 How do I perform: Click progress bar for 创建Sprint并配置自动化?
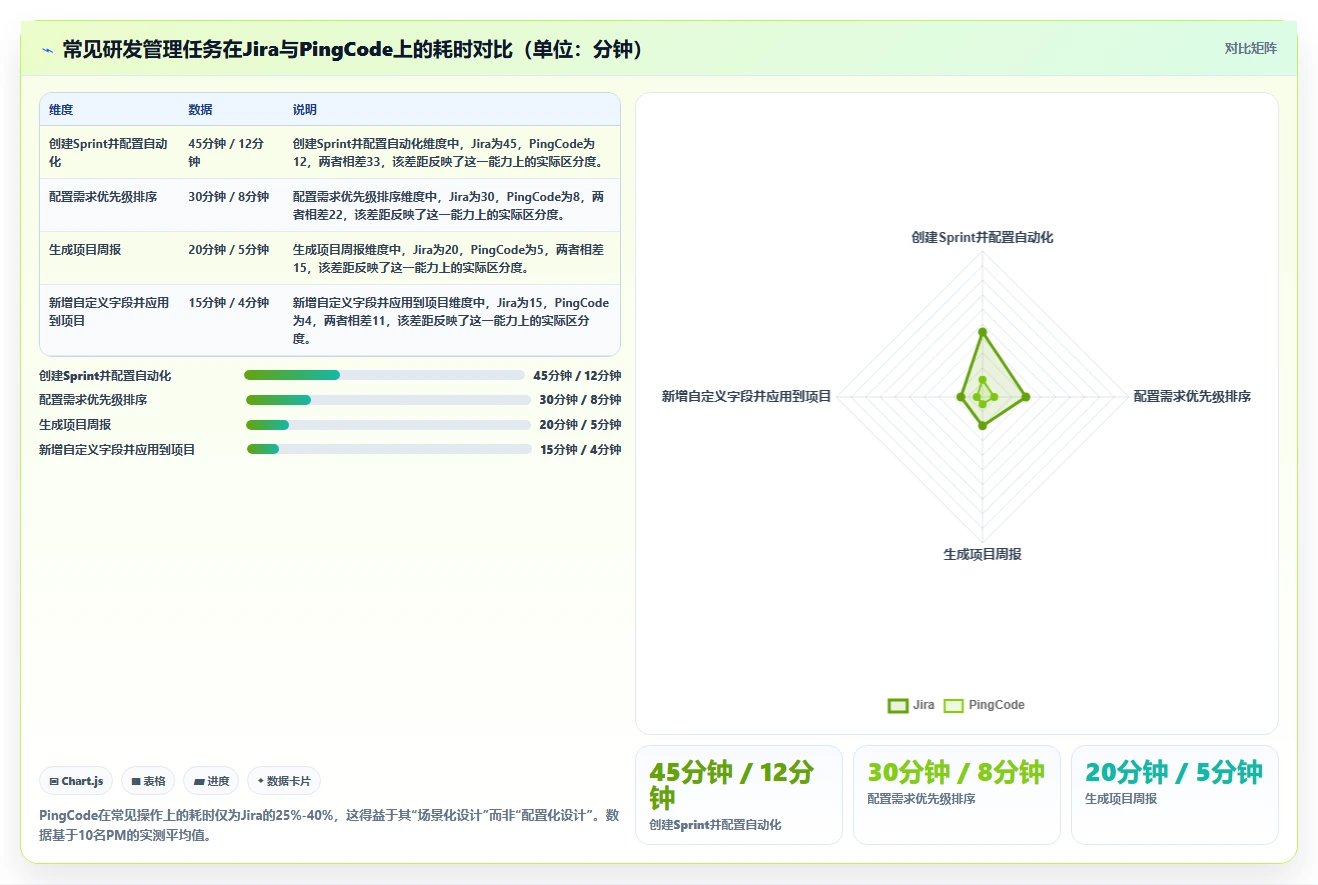click(x=384, y=375)
